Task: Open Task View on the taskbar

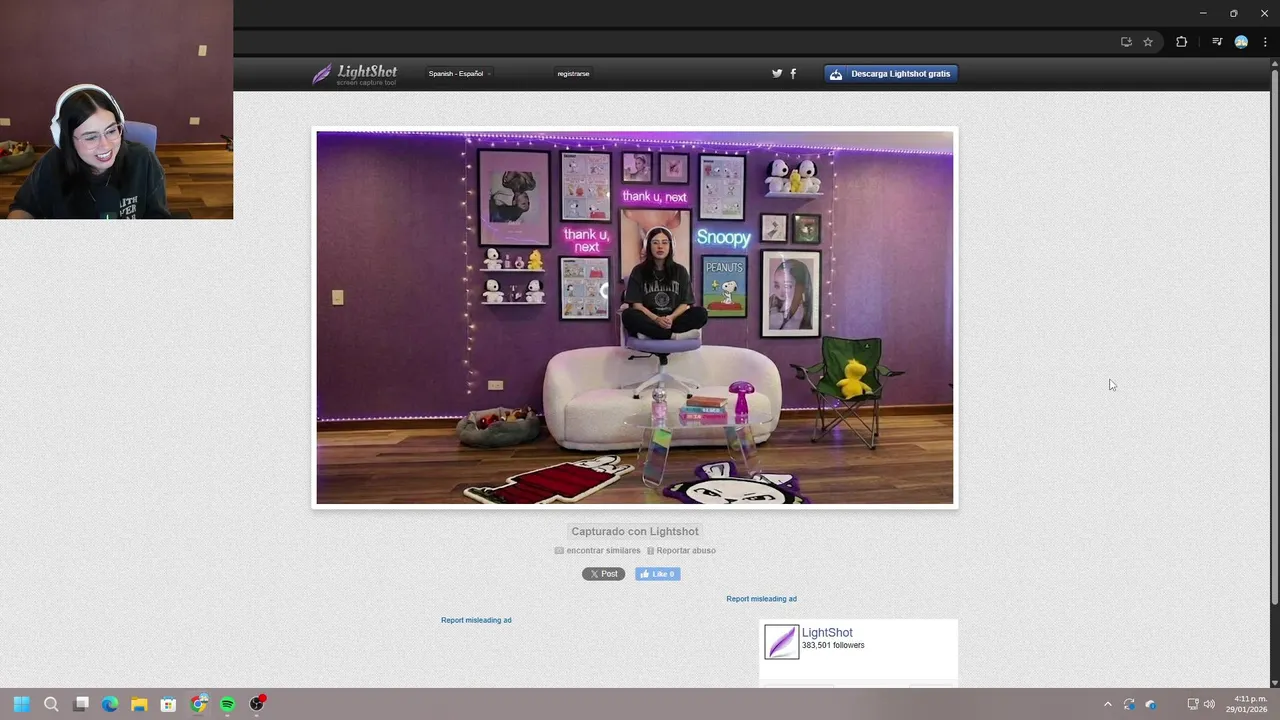Action: tap(81, 704)
